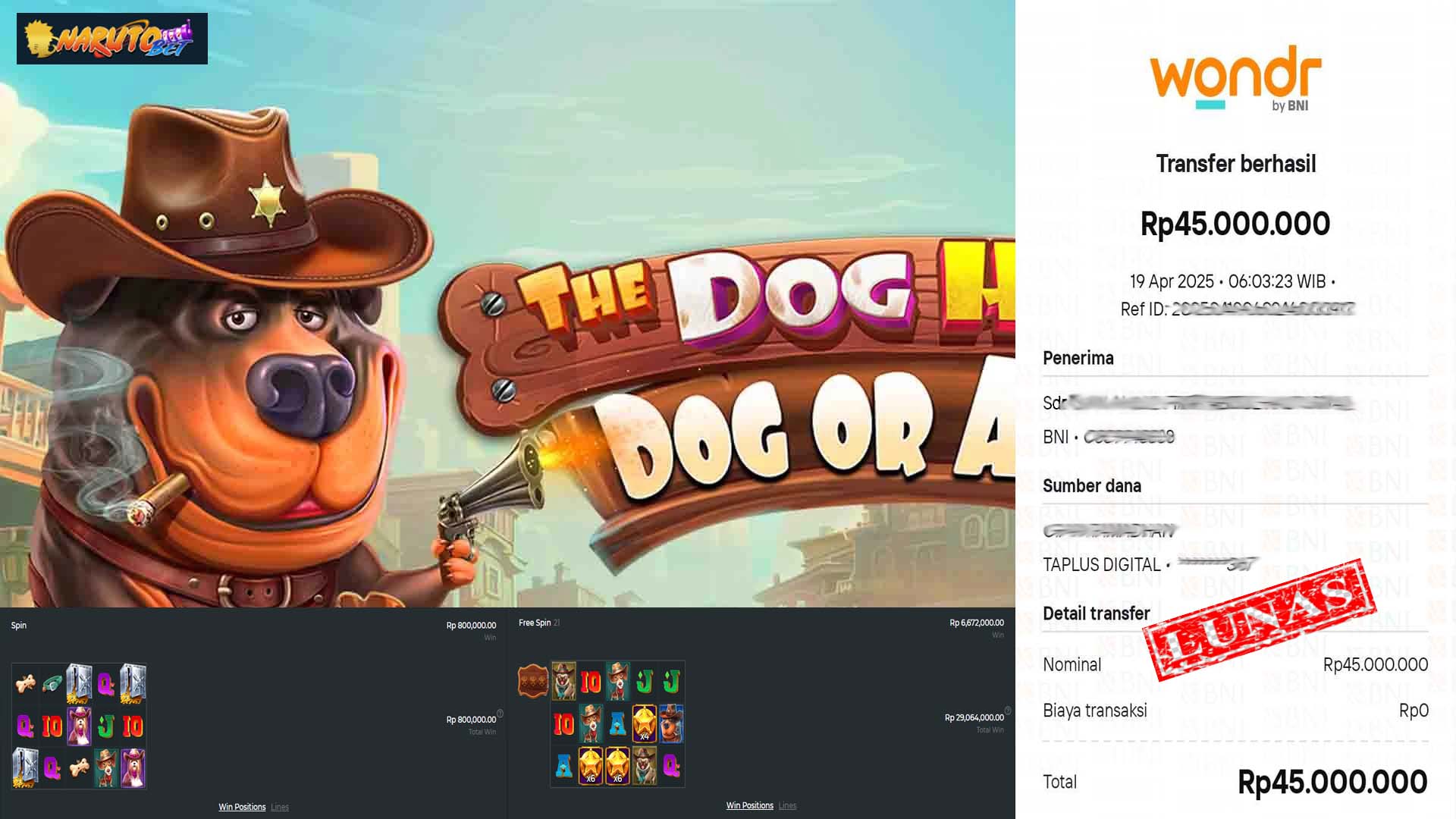Click the 'Sumber dana' section heading

click(1092, 486)
